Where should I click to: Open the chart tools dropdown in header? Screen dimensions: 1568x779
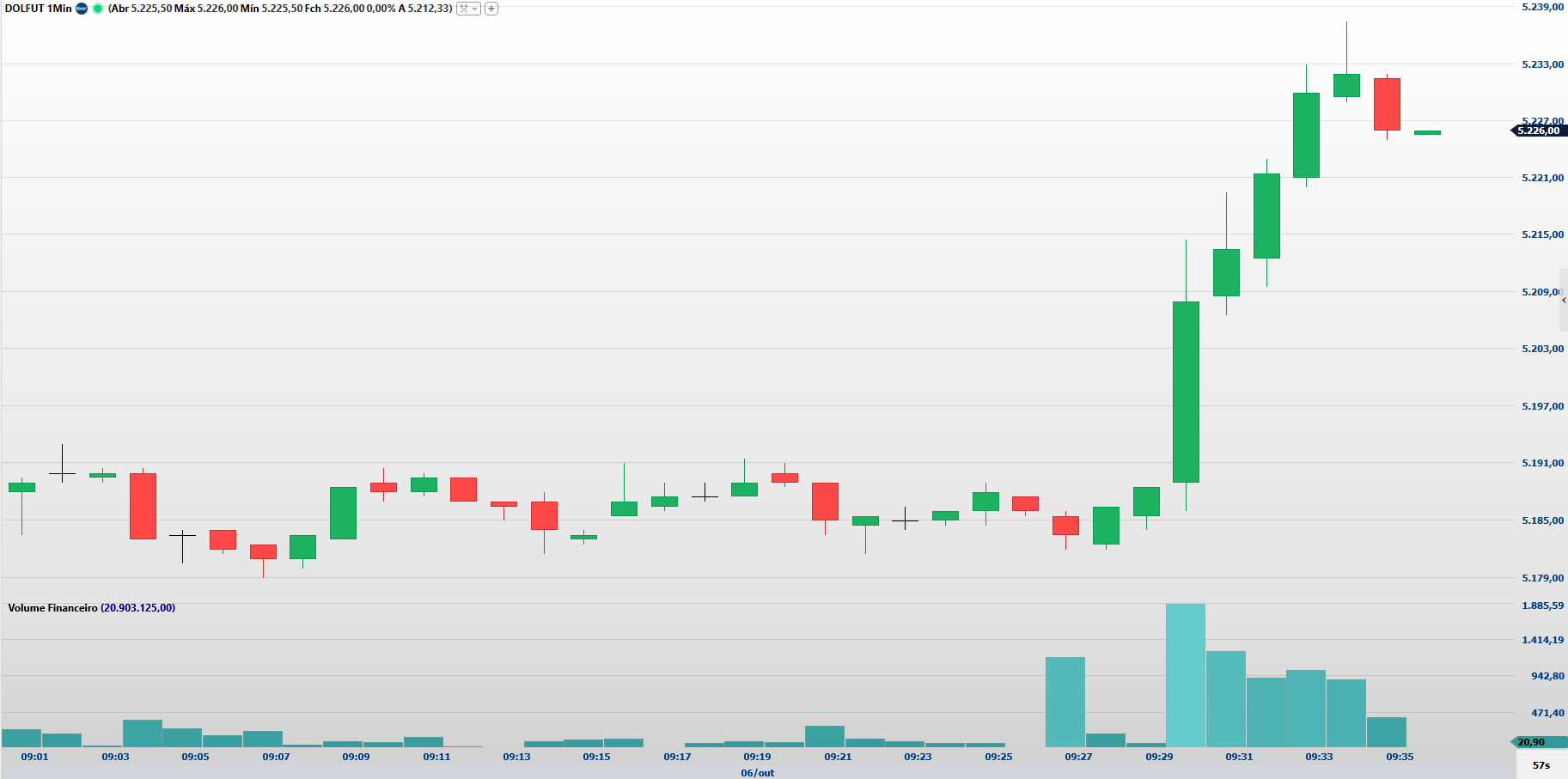[468, 9]
